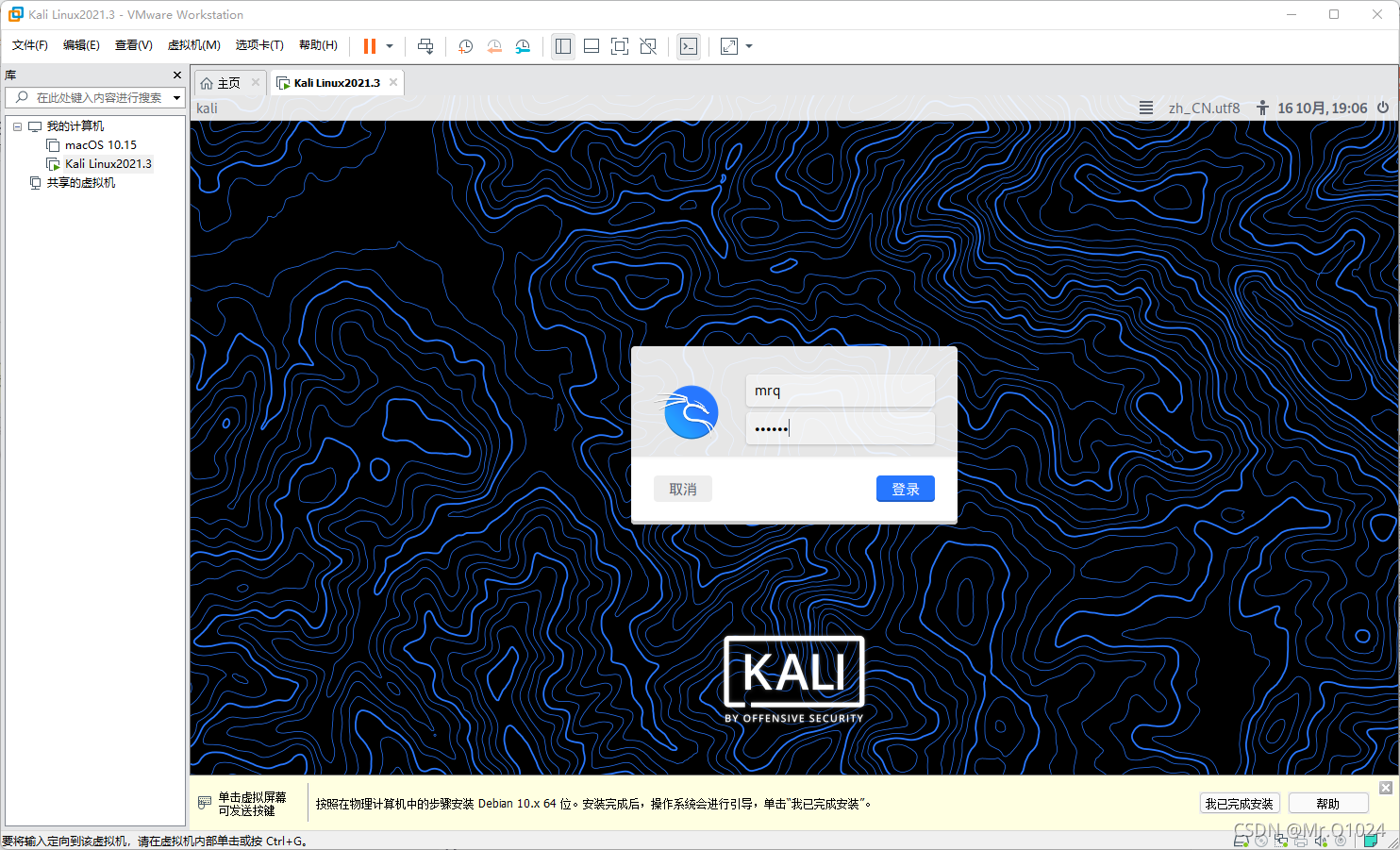Image resolution: width=1400 pixels, height=850 pixels.
Task: Open the power options dropdown beside pause
Action: pyautogui.click(x=390, y=46)
